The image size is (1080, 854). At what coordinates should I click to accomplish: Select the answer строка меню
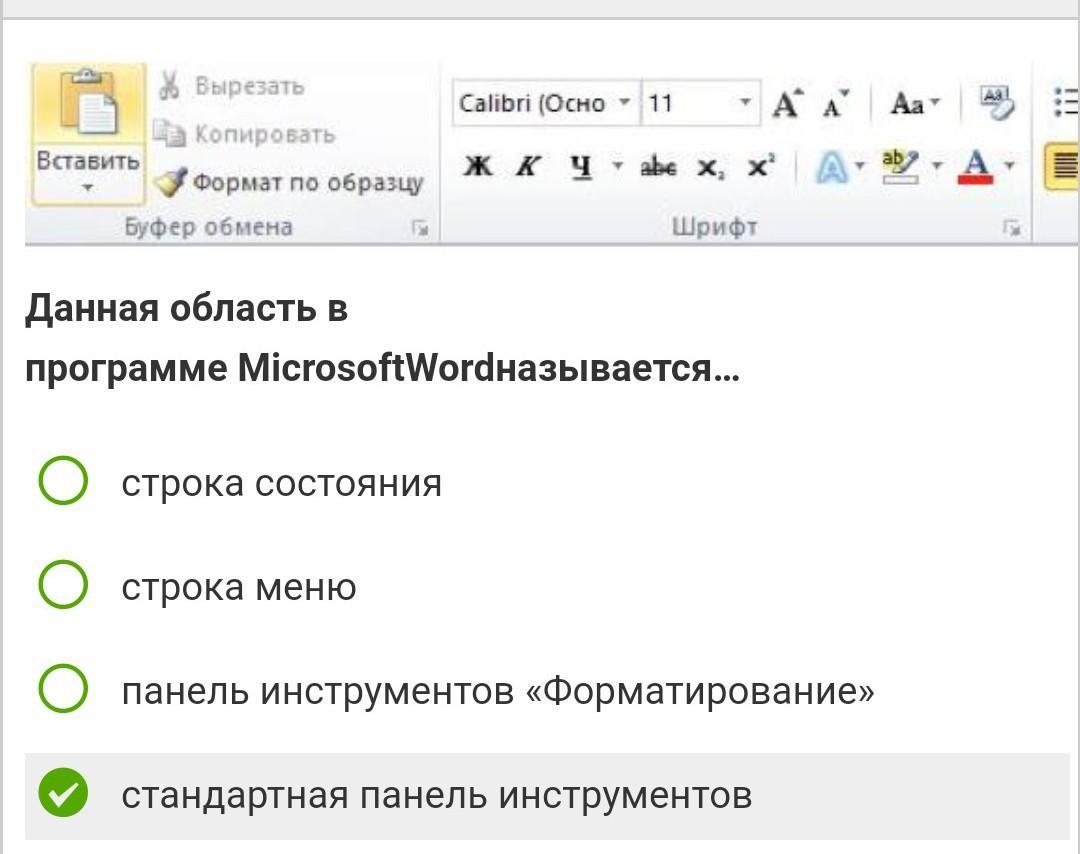63,584
